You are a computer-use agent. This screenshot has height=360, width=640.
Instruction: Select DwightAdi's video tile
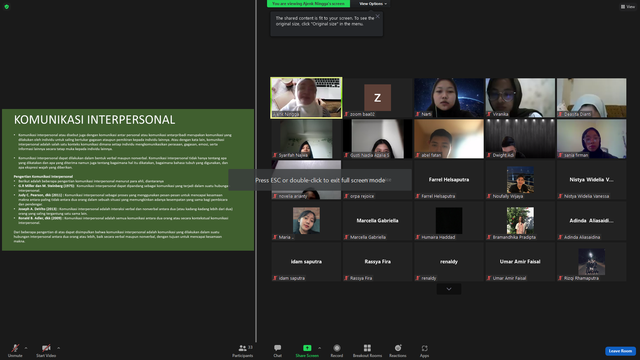[520, 139]
